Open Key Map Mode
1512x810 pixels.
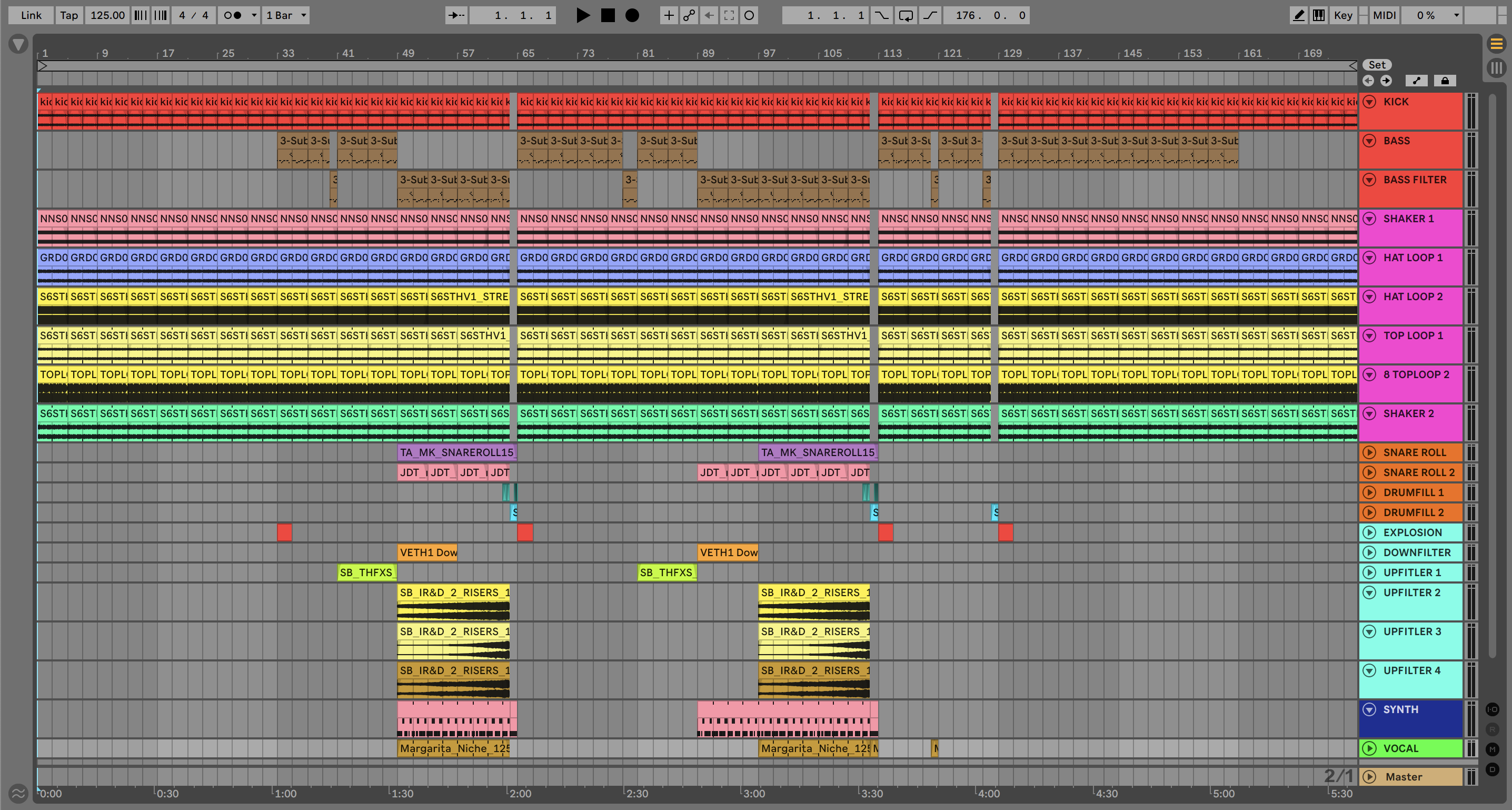[x=1342, y=15]
